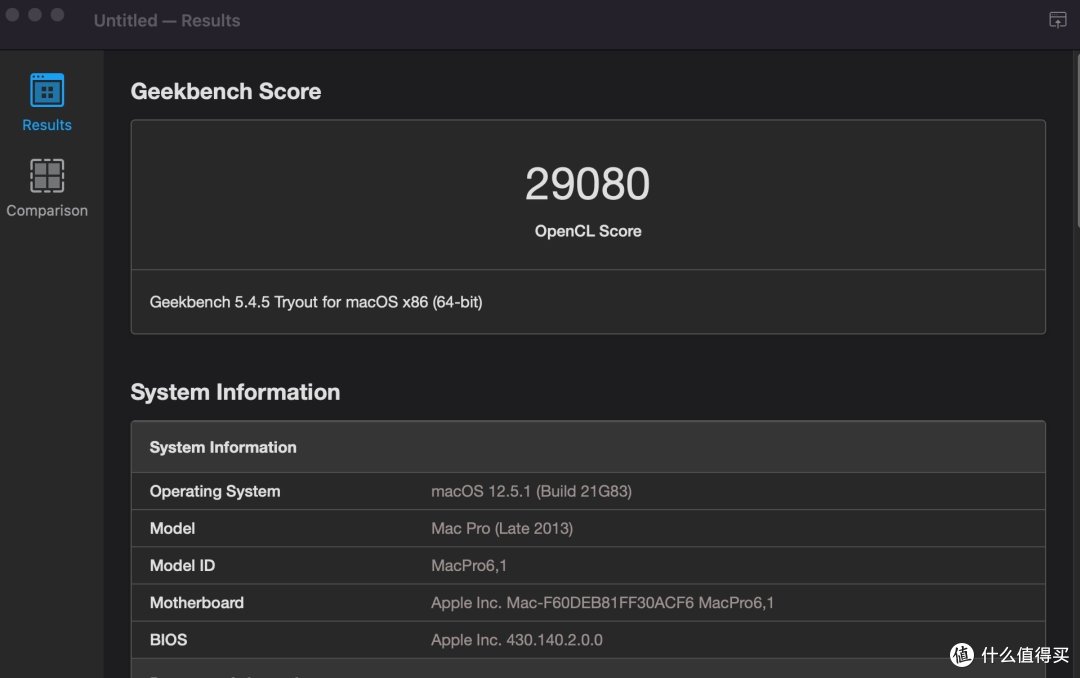
Task: Select the BIOS value 430.140.2.0.0
Action: [554, 640]
